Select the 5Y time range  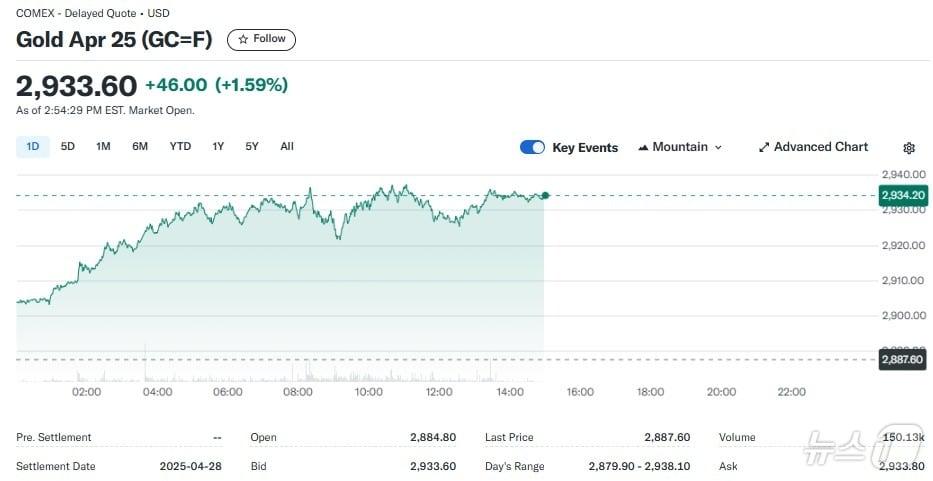(x=252, y=147)
